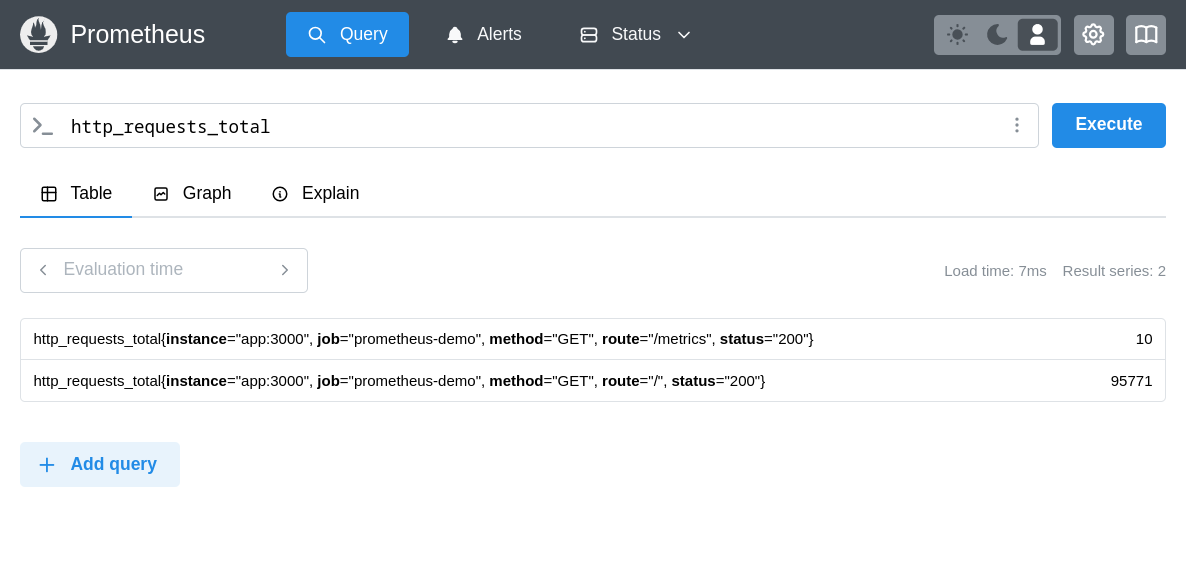Open settings via gear icon
The image size is (1186, 585).
point(1094,35)
